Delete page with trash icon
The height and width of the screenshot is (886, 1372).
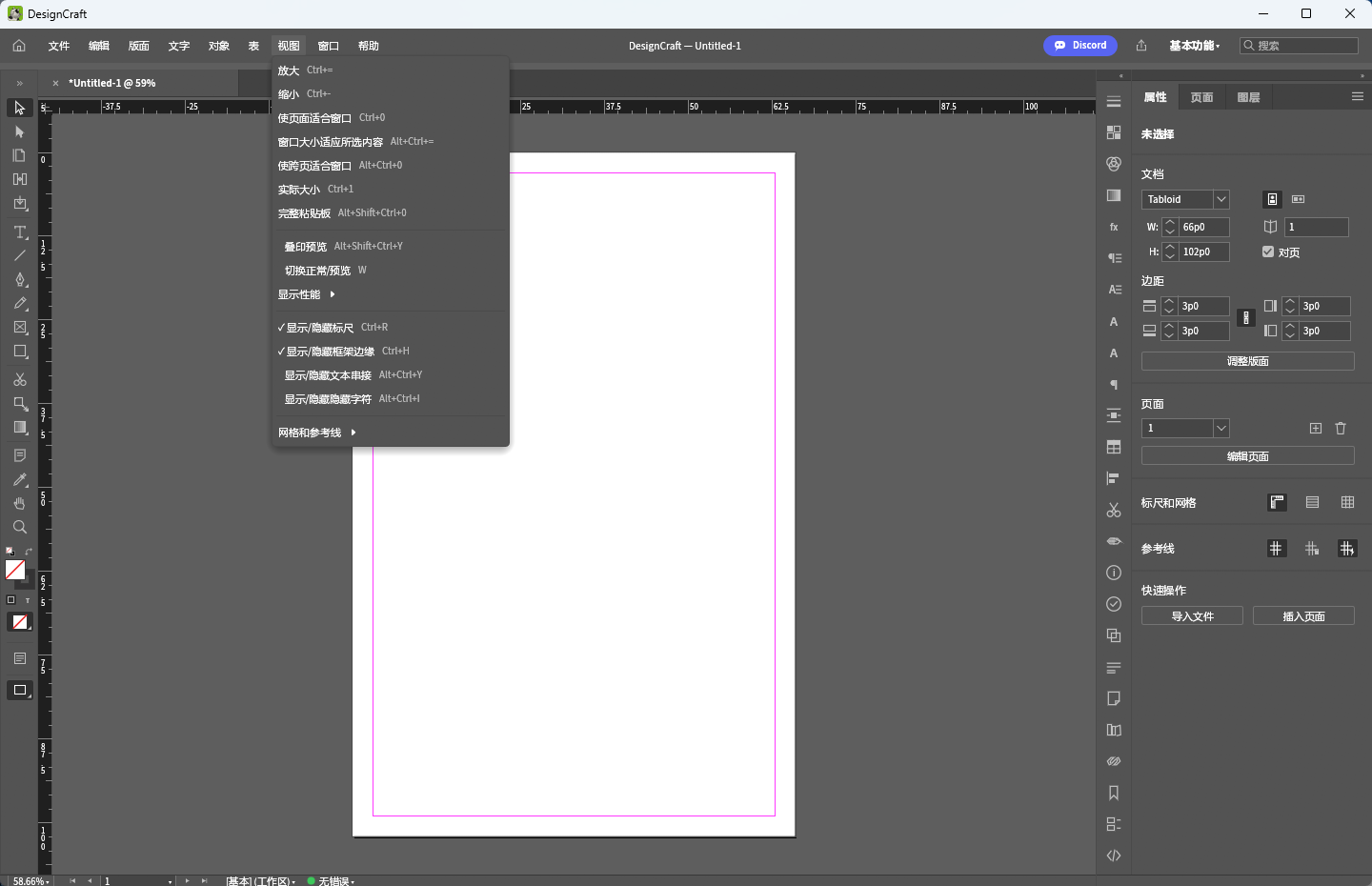click(1341, 429)
